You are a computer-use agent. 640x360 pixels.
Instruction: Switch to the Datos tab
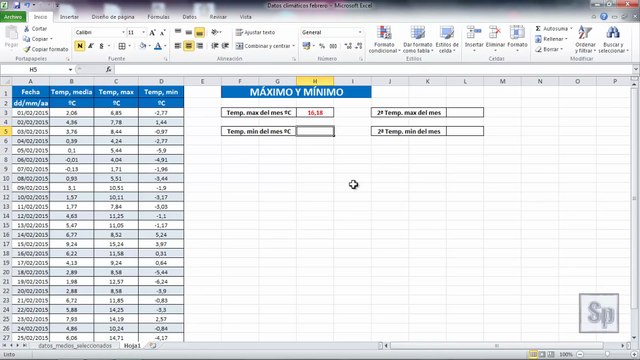click(189, 17)
